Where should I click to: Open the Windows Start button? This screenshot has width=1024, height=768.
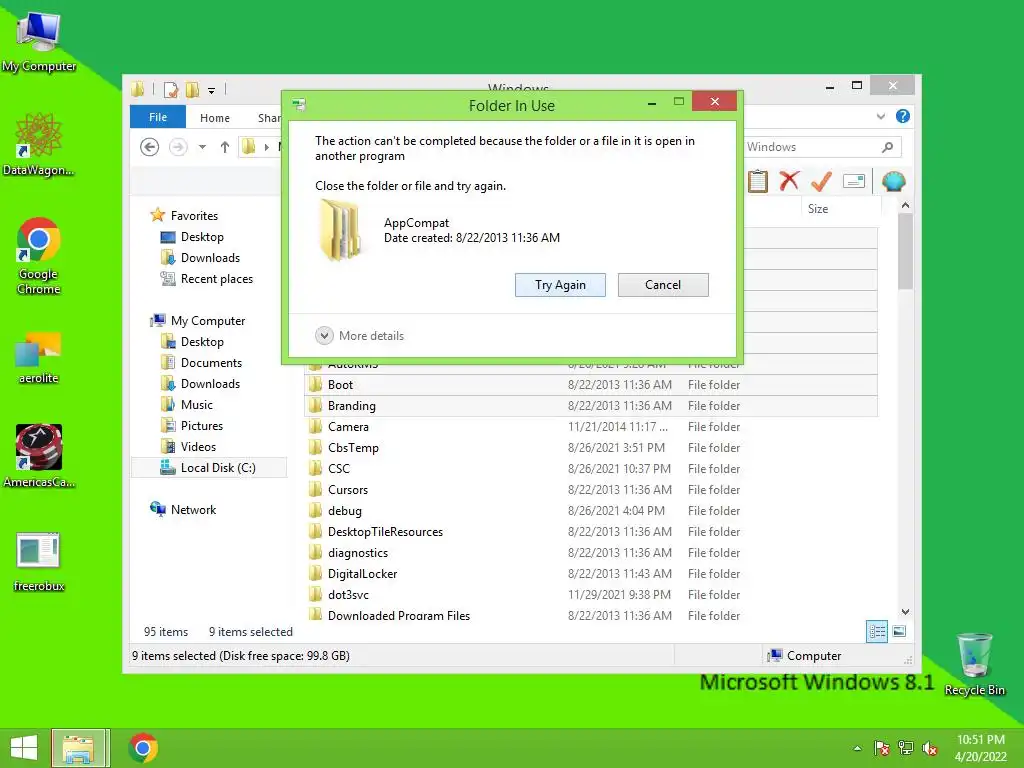point(24,748)
